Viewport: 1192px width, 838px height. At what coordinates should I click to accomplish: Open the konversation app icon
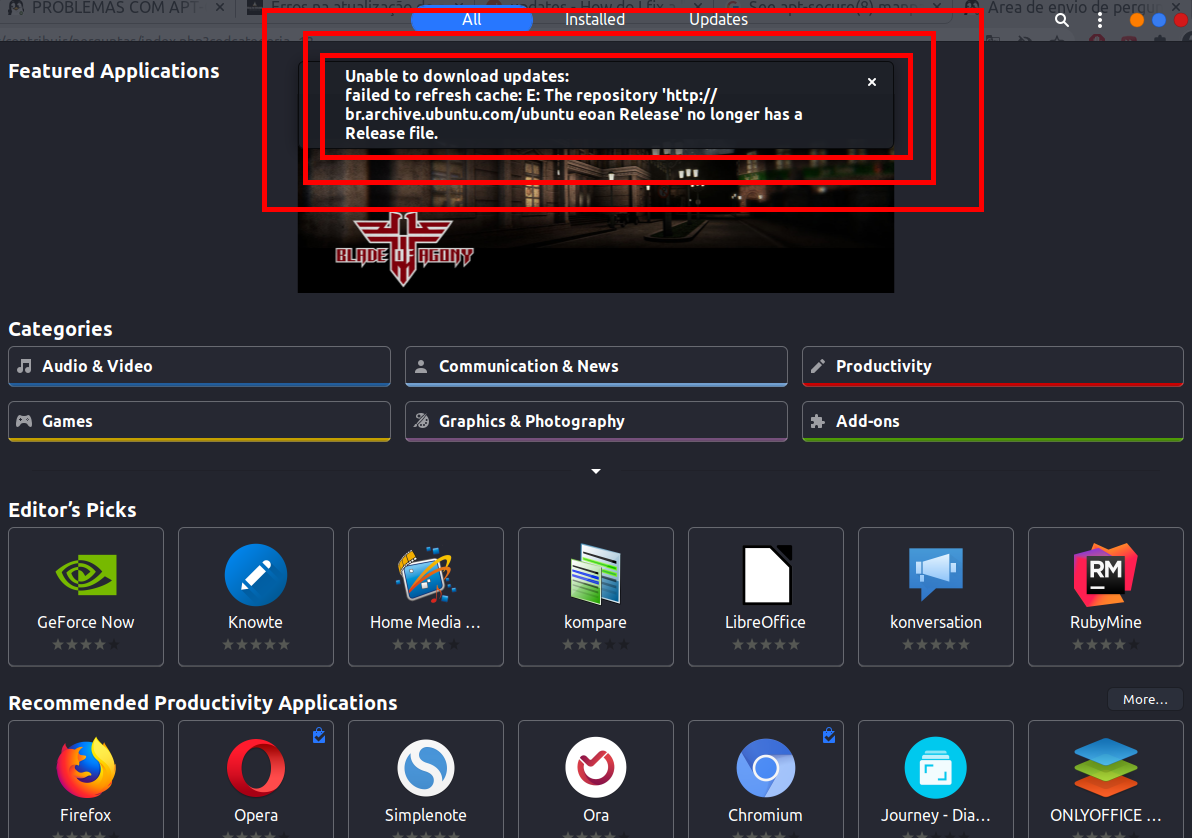[x=936, y=573]
